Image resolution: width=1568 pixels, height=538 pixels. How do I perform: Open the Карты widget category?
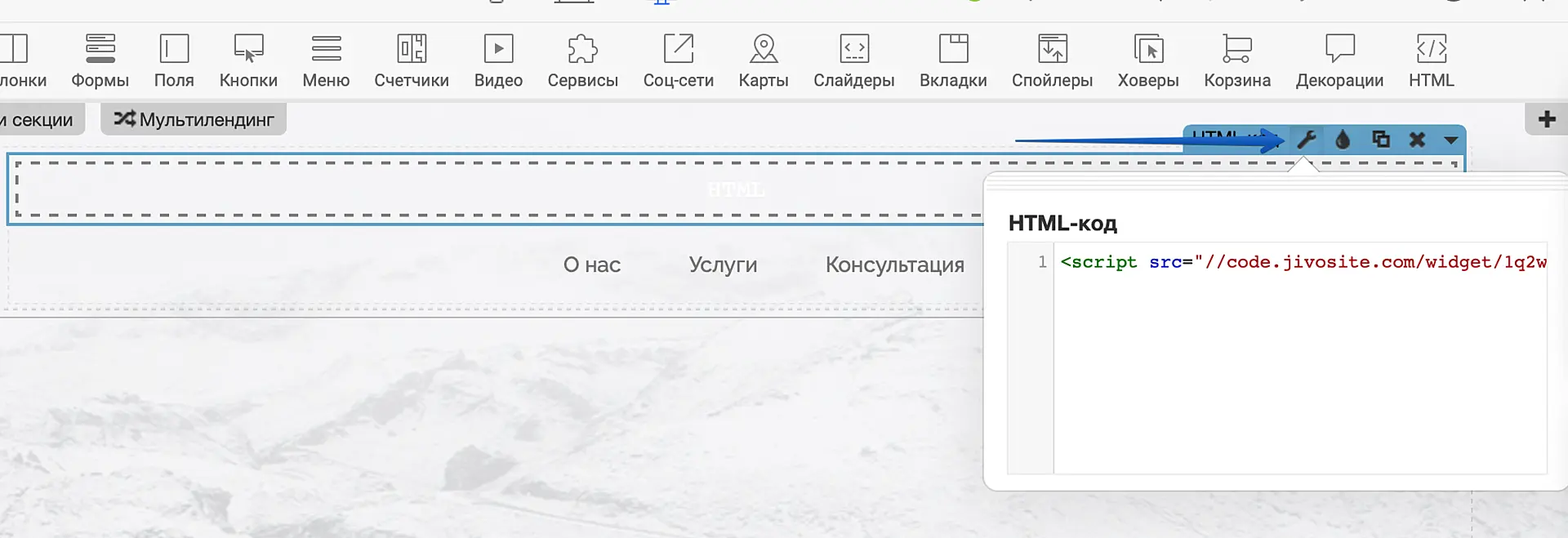tap(764, 60)
